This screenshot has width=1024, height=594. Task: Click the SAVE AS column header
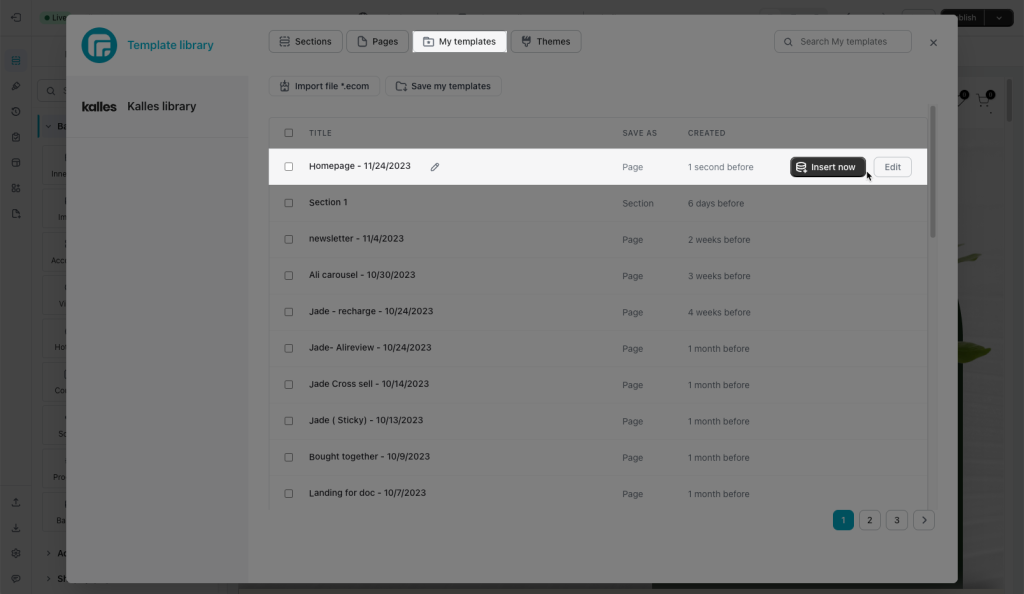point(639,133)
